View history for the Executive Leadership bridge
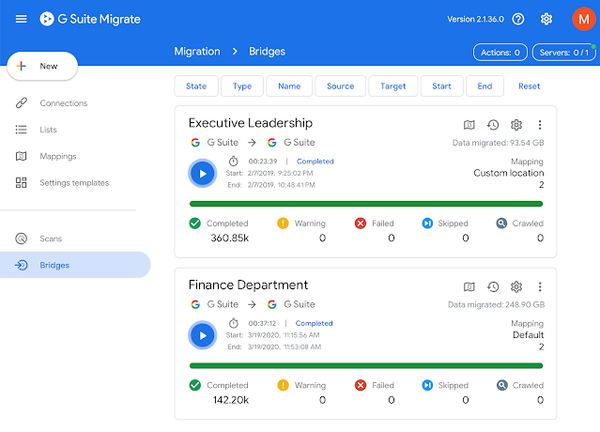 [x=493, y=125]
